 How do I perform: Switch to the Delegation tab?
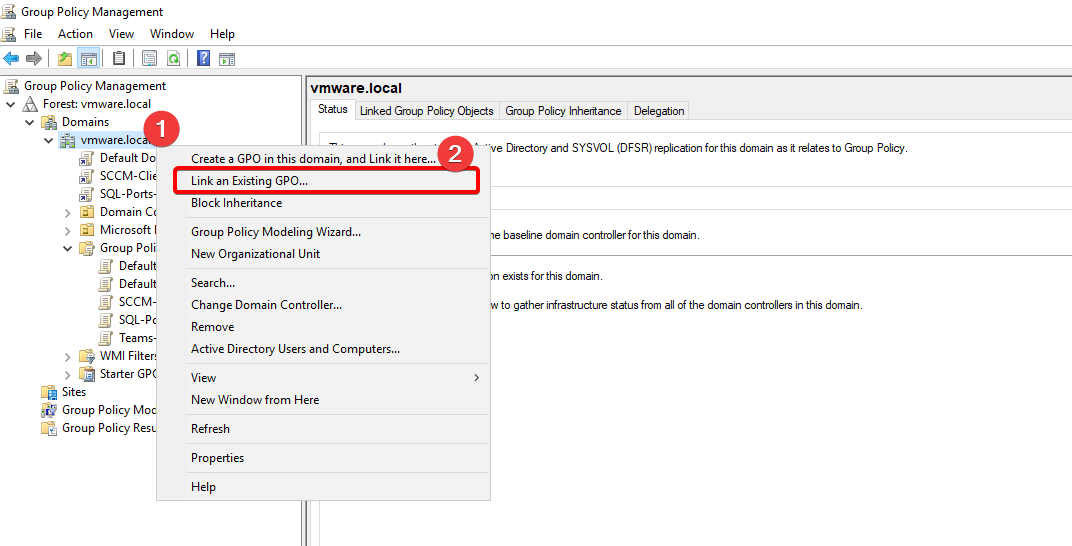[x=659, y=111]
